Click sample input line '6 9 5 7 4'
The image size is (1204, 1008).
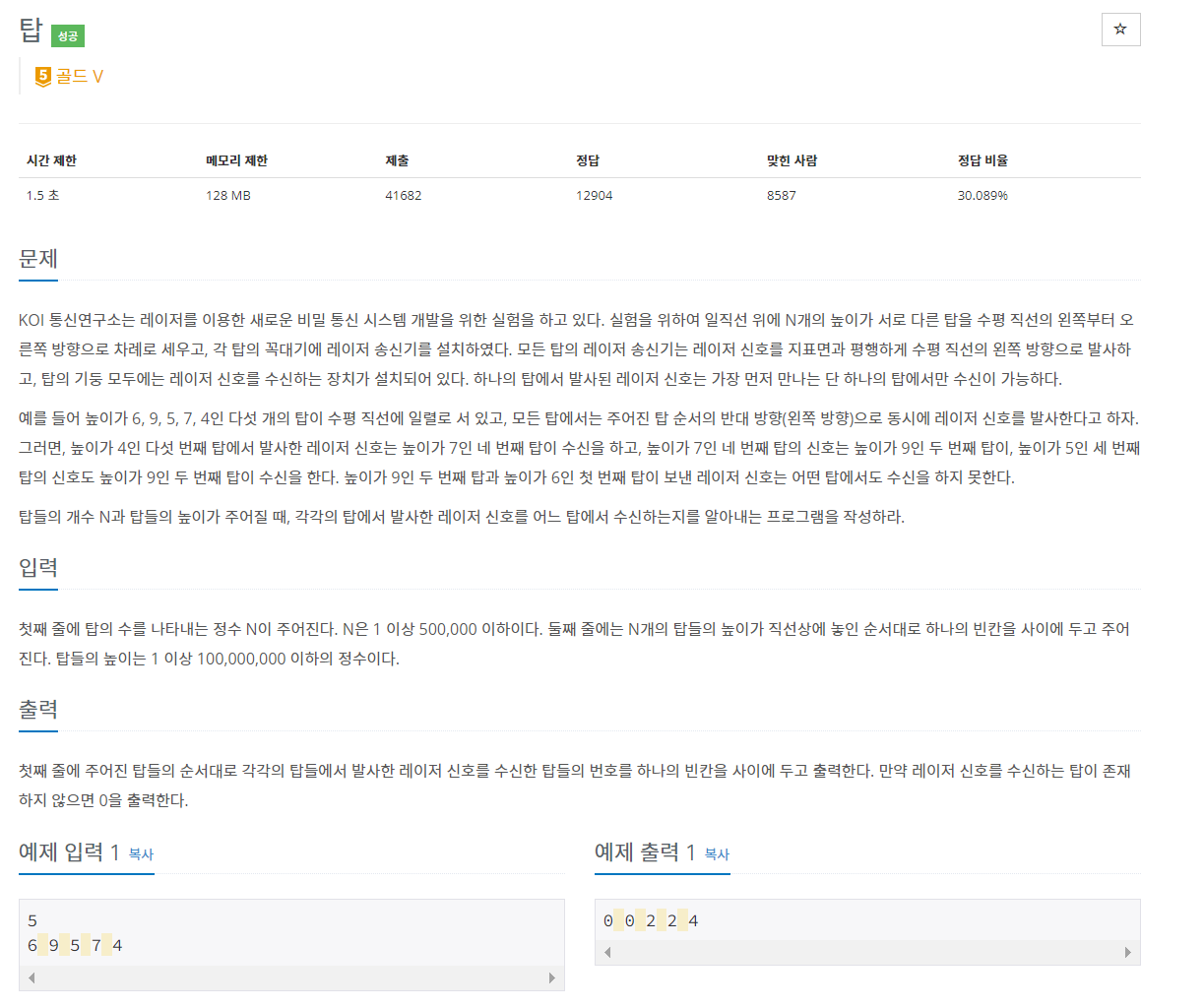click(75, 946)
